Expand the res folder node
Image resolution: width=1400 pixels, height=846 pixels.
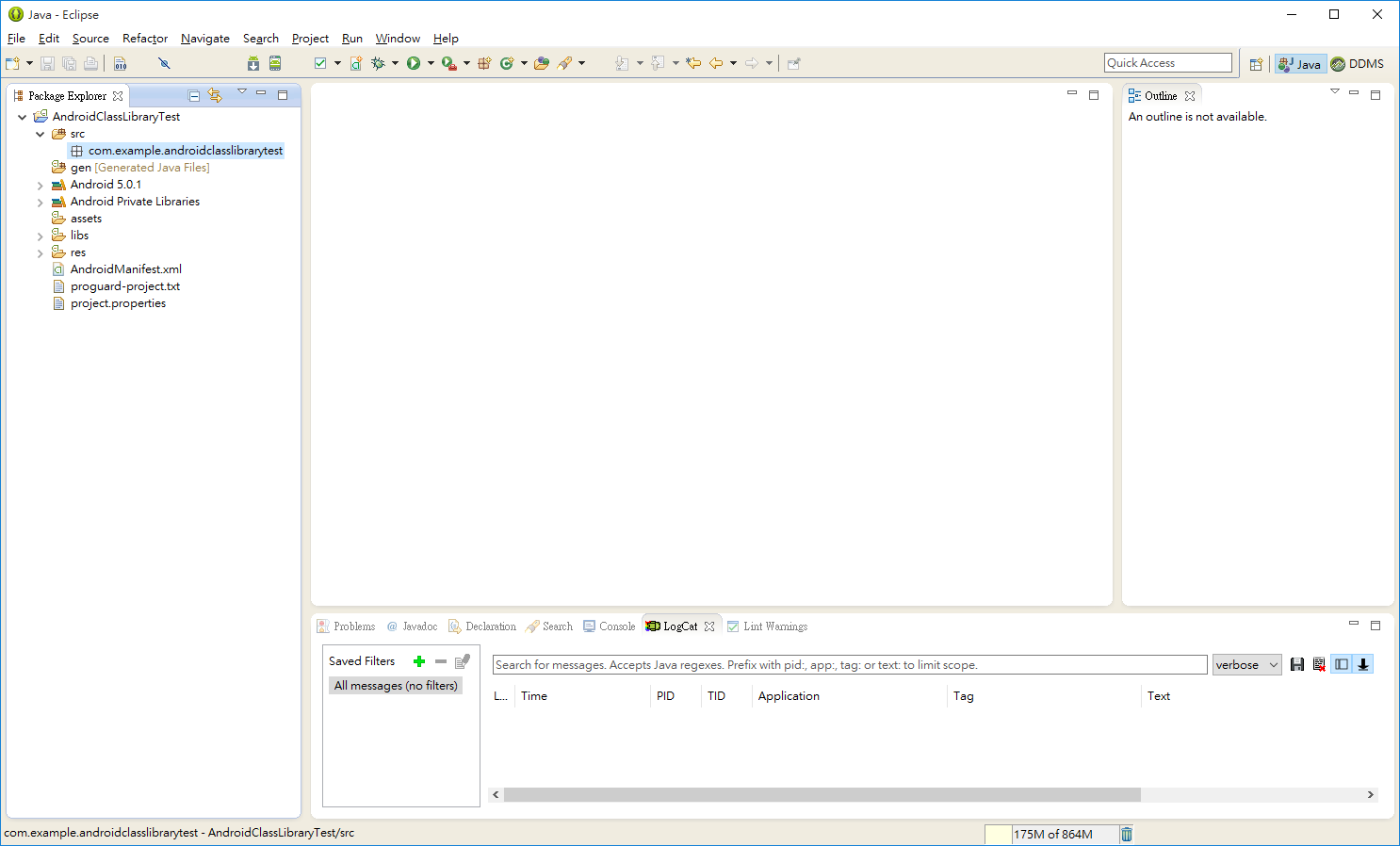pyautogui.click(x=41, y=253)
